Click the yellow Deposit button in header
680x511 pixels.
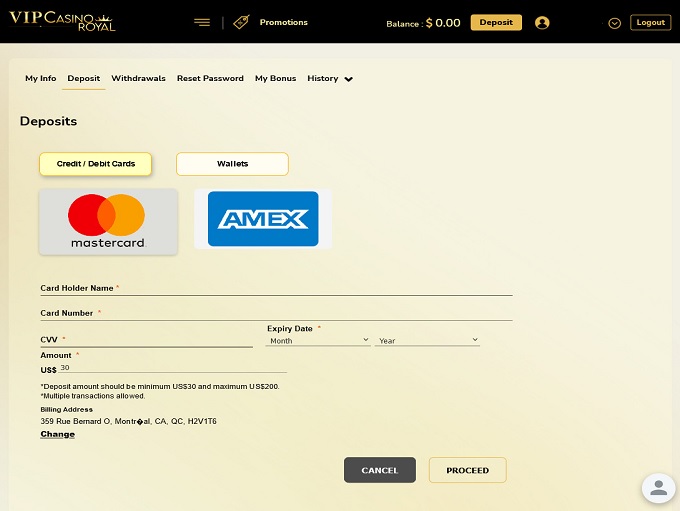click(x=496, y=23)
